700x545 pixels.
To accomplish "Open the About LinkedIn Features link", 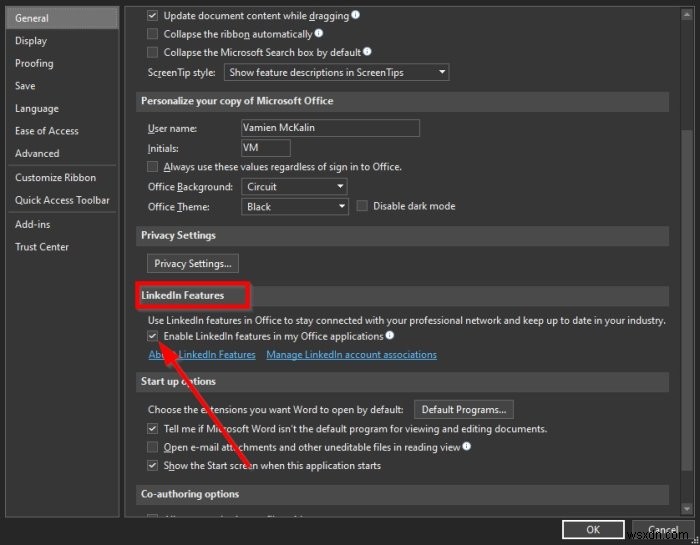I will pyautogui.click(x=202, y=354).
